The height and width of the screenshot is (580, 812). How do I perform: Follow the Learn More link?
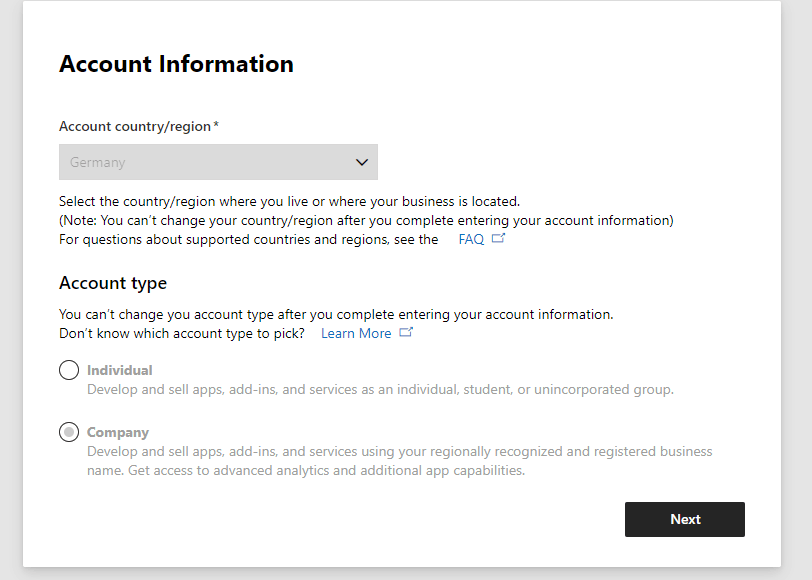click(356, 334)
